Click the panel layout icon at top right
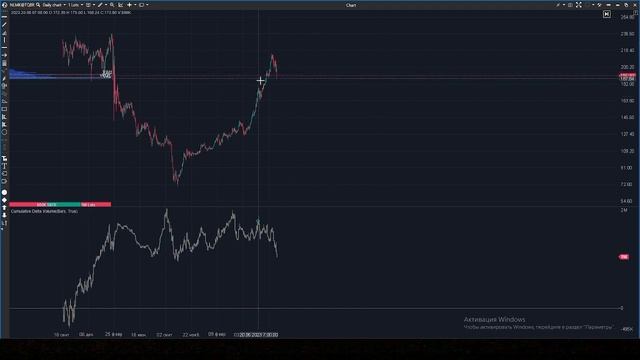Image resolution: width=640 pixels, height=360 pixels. [570, 5]
